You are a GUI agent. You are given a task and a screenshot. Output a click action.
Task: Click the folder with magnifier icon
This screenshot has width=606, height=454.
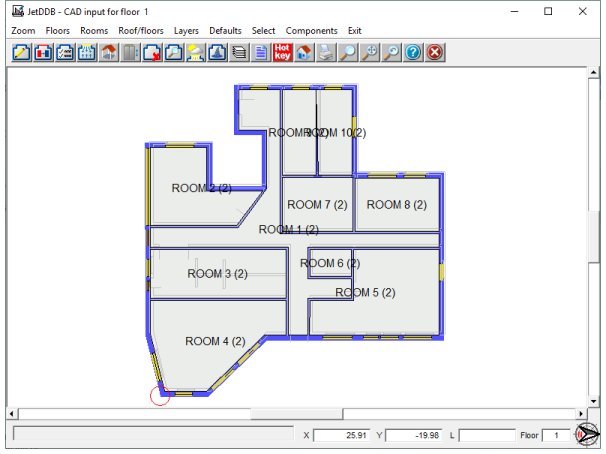(x=174, y=52)
